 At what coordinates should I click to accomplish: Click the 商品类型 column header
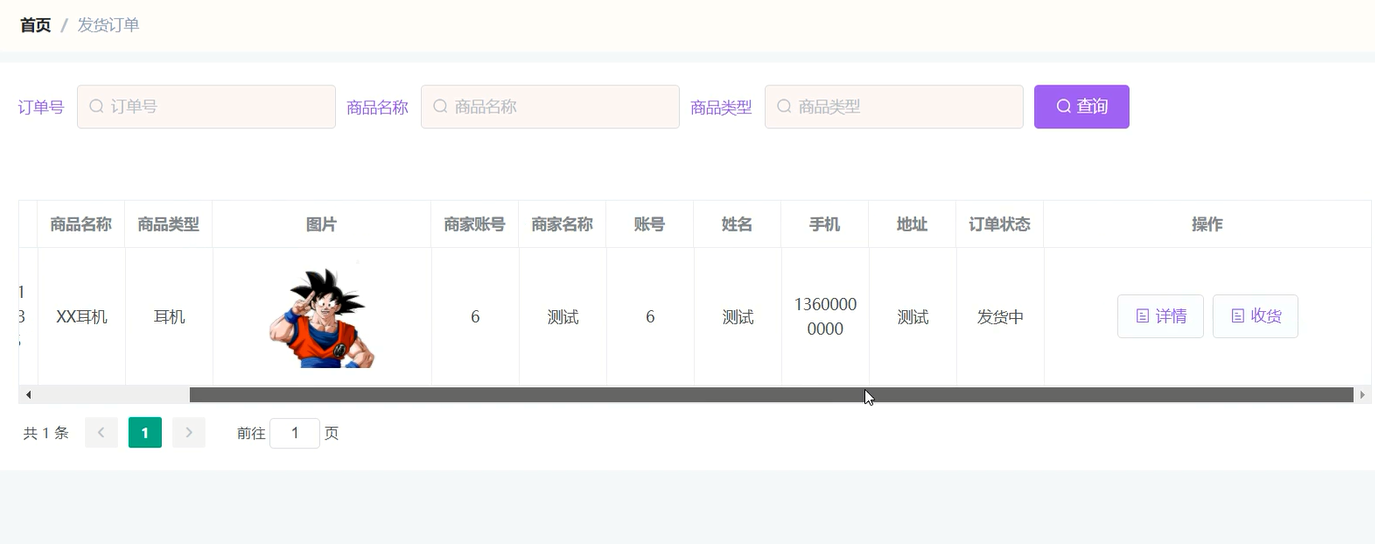point(168,224)
